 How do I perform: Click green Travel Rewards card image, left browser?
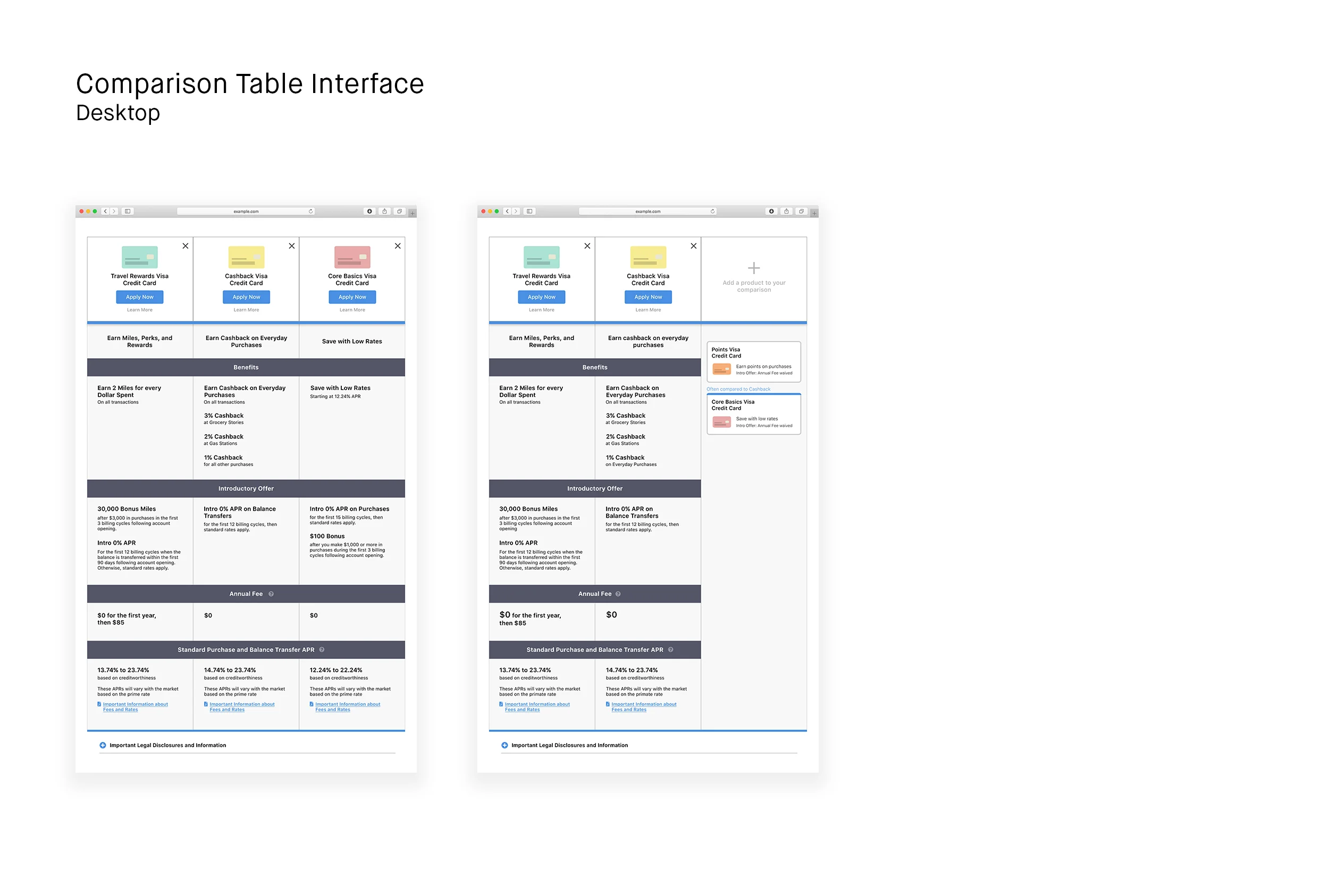coord(139,257)
